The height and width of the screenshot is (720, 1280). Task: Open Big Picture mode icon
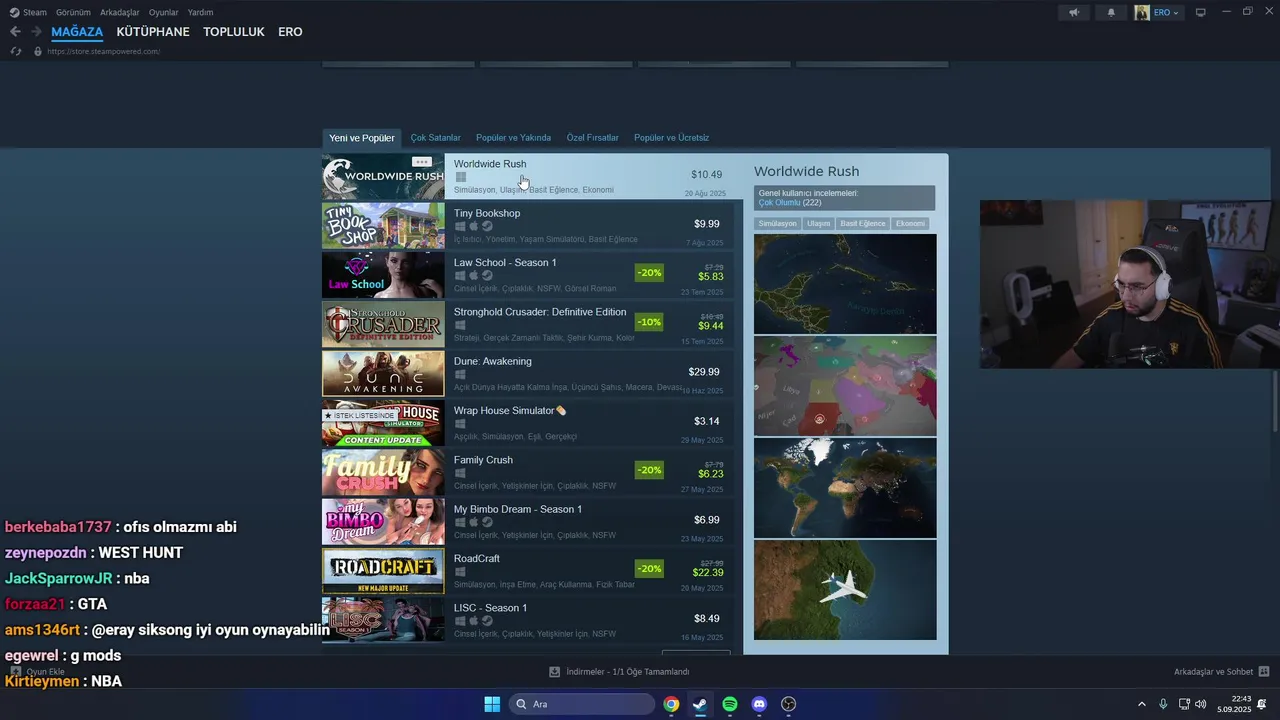(x=1201, y=12)
